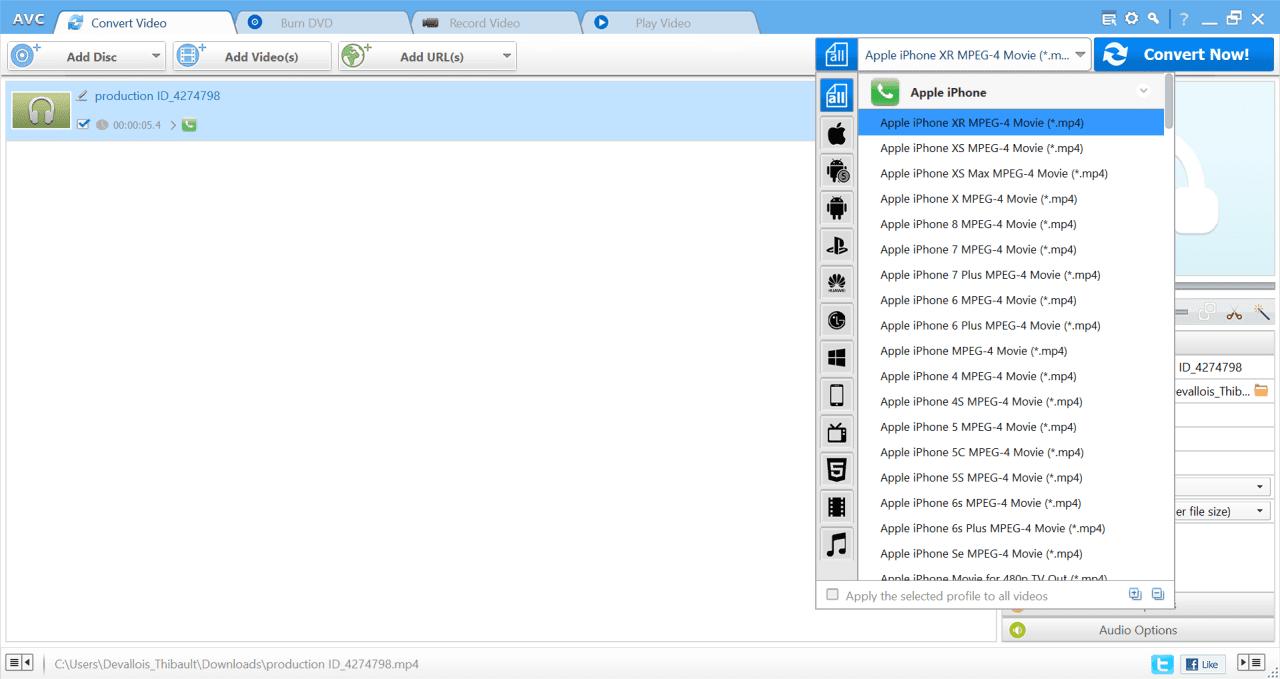
Task: Toggle left panel view icon in status bar
Action: click(x=20, y=662)
